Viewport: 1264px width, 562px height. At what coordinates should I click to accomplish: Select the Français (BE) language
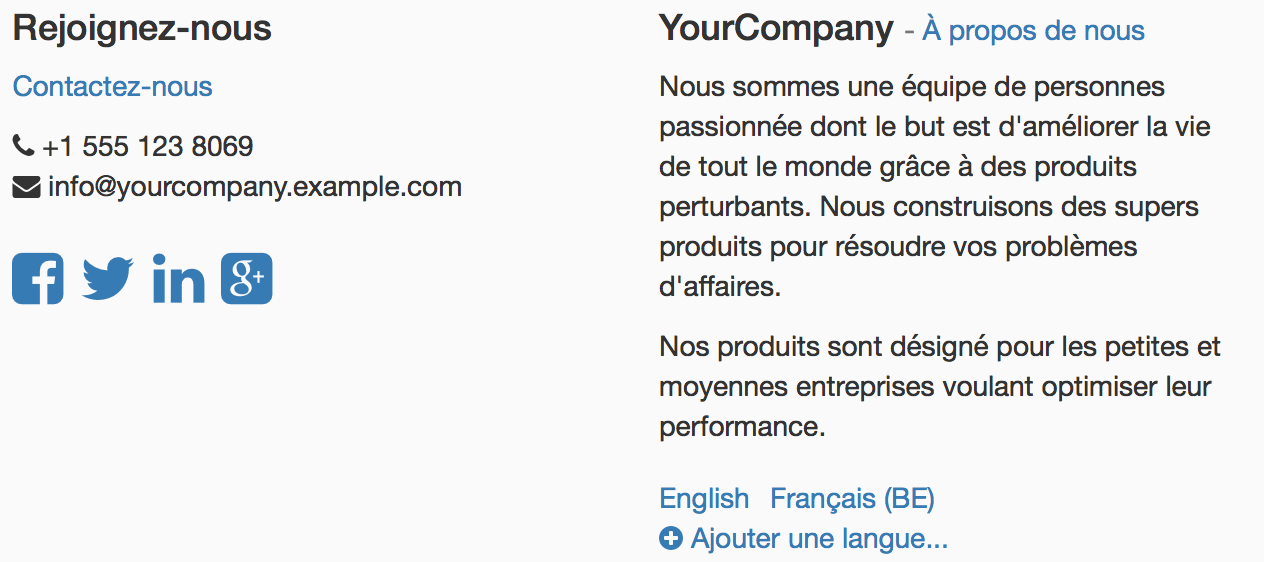click(x=852, y=498)
